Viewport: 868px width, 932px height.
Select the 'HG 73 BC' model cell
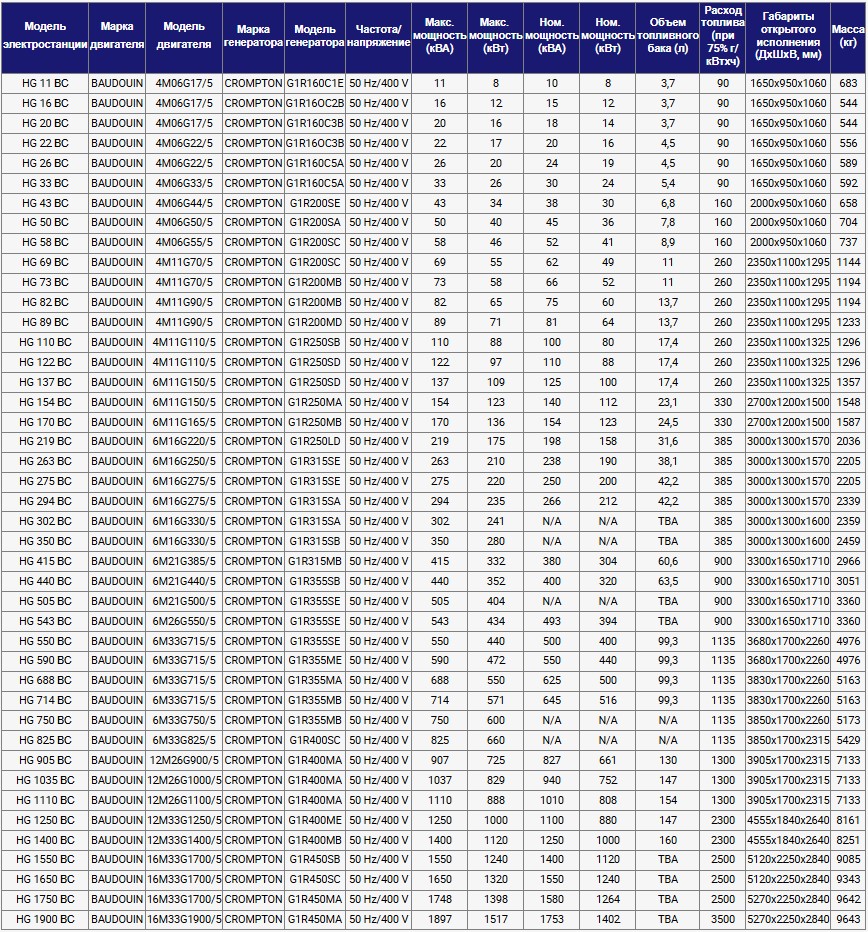45,282
